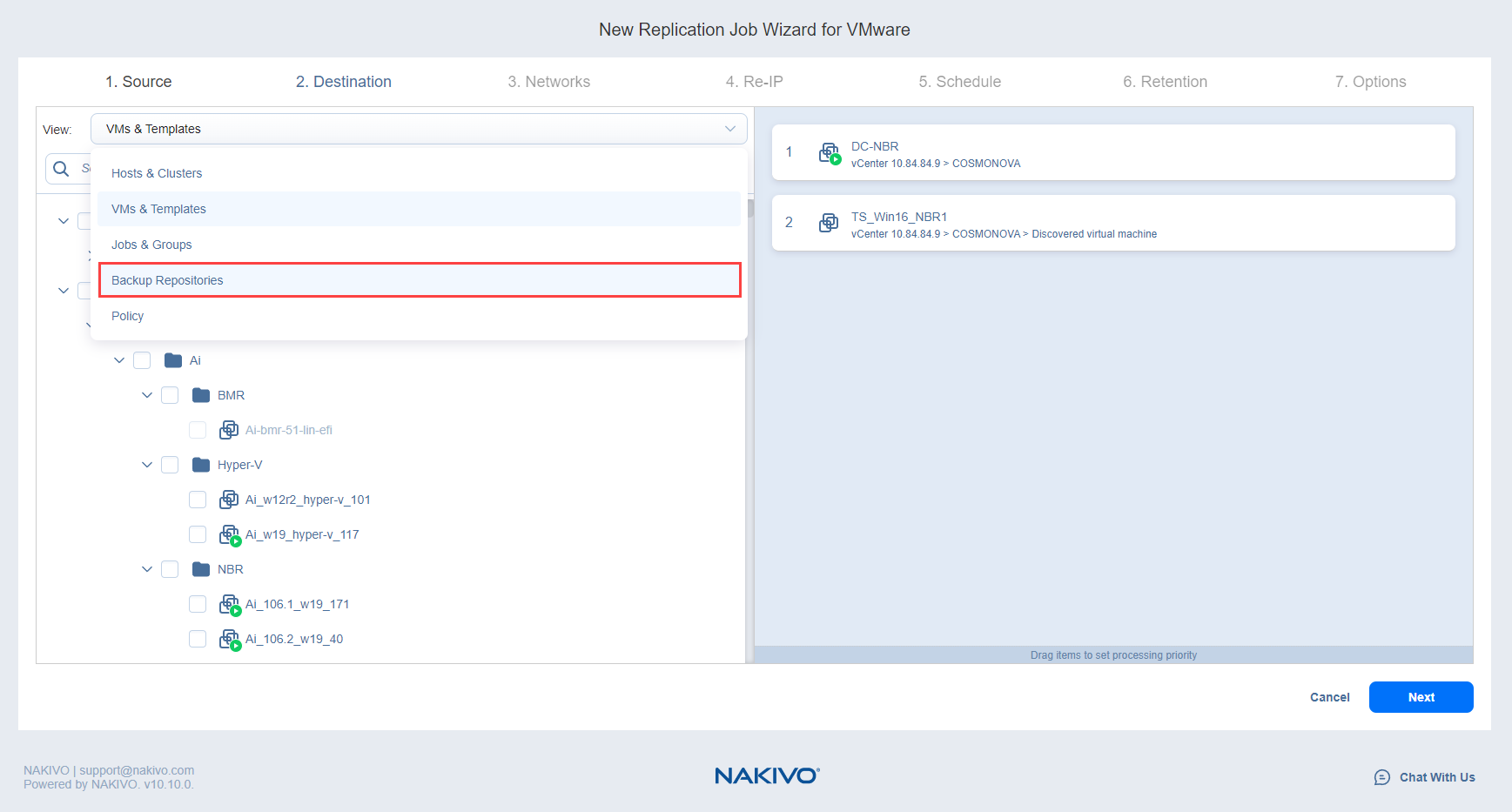
Task: Select the Ai_106.2_w19_40 checkbox
Action: click(x=198, y=639)
